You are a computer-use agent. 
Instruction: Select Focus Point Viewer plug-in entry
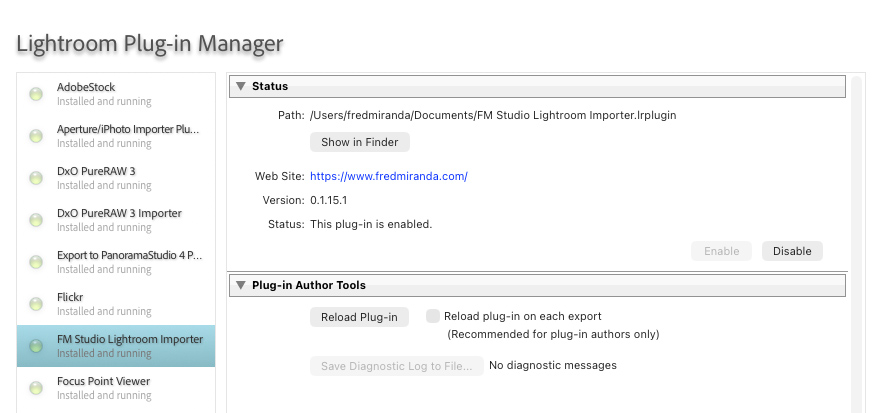tap(116, 388)
